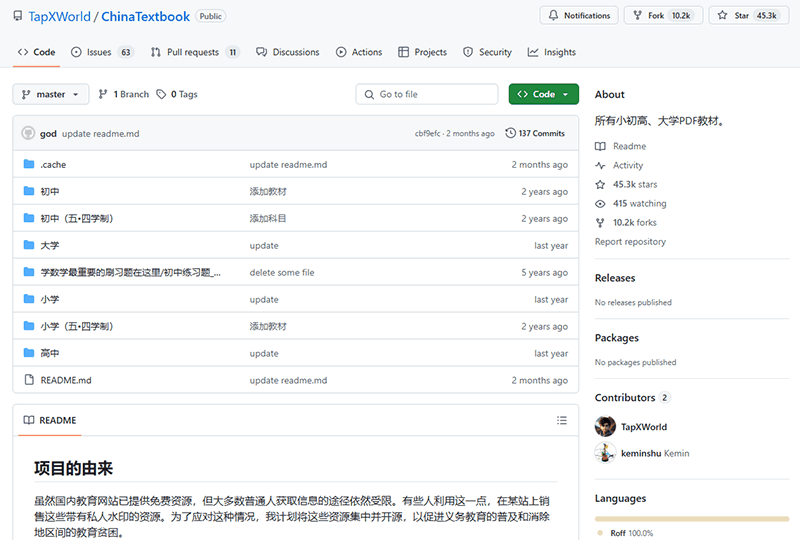The image size is (800, 540).
Task: Open the README outline list icon
Action: (562, 420)
